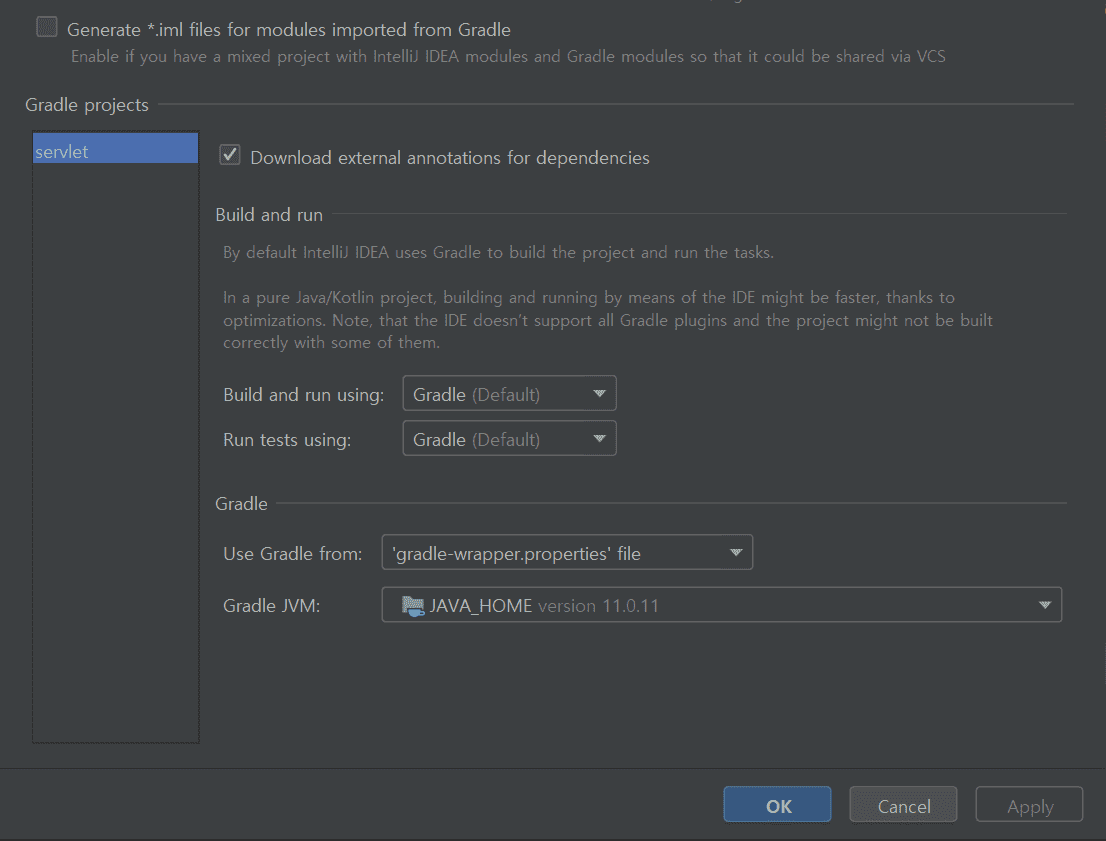Click the 'Build and run using:' label

coord(304,395)
